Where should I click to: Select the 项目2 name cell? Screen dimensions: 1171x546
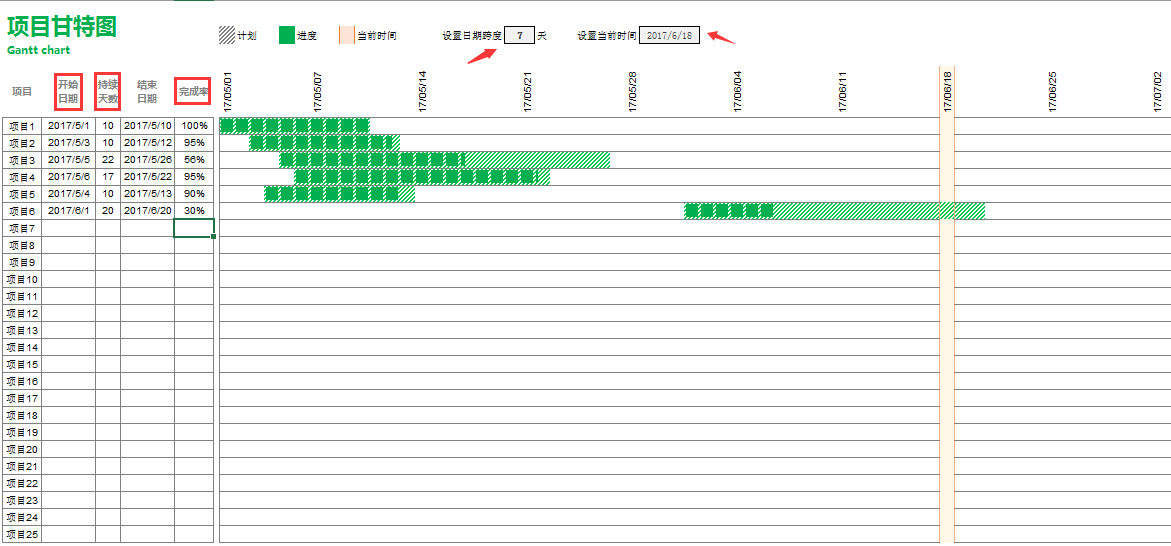tap(22, 143)
